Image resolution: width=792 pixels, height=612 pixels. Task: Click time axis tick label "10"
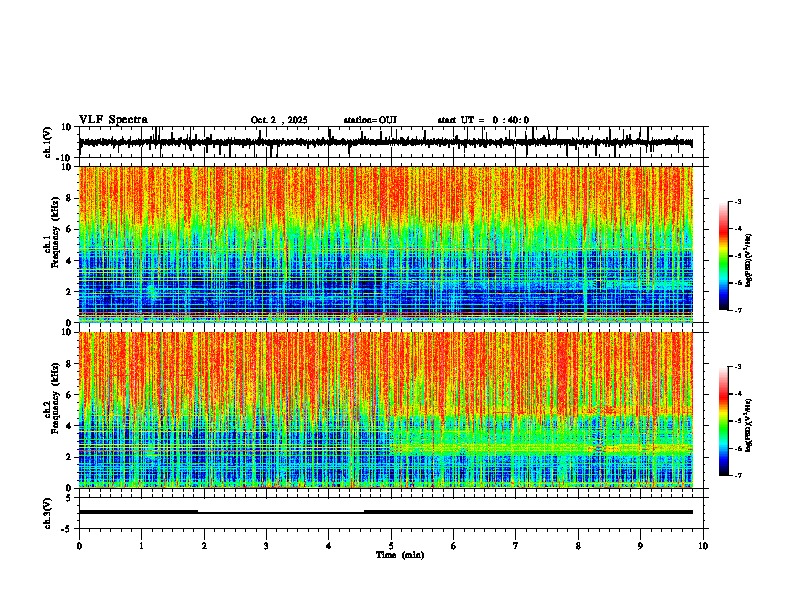(703, 546)
